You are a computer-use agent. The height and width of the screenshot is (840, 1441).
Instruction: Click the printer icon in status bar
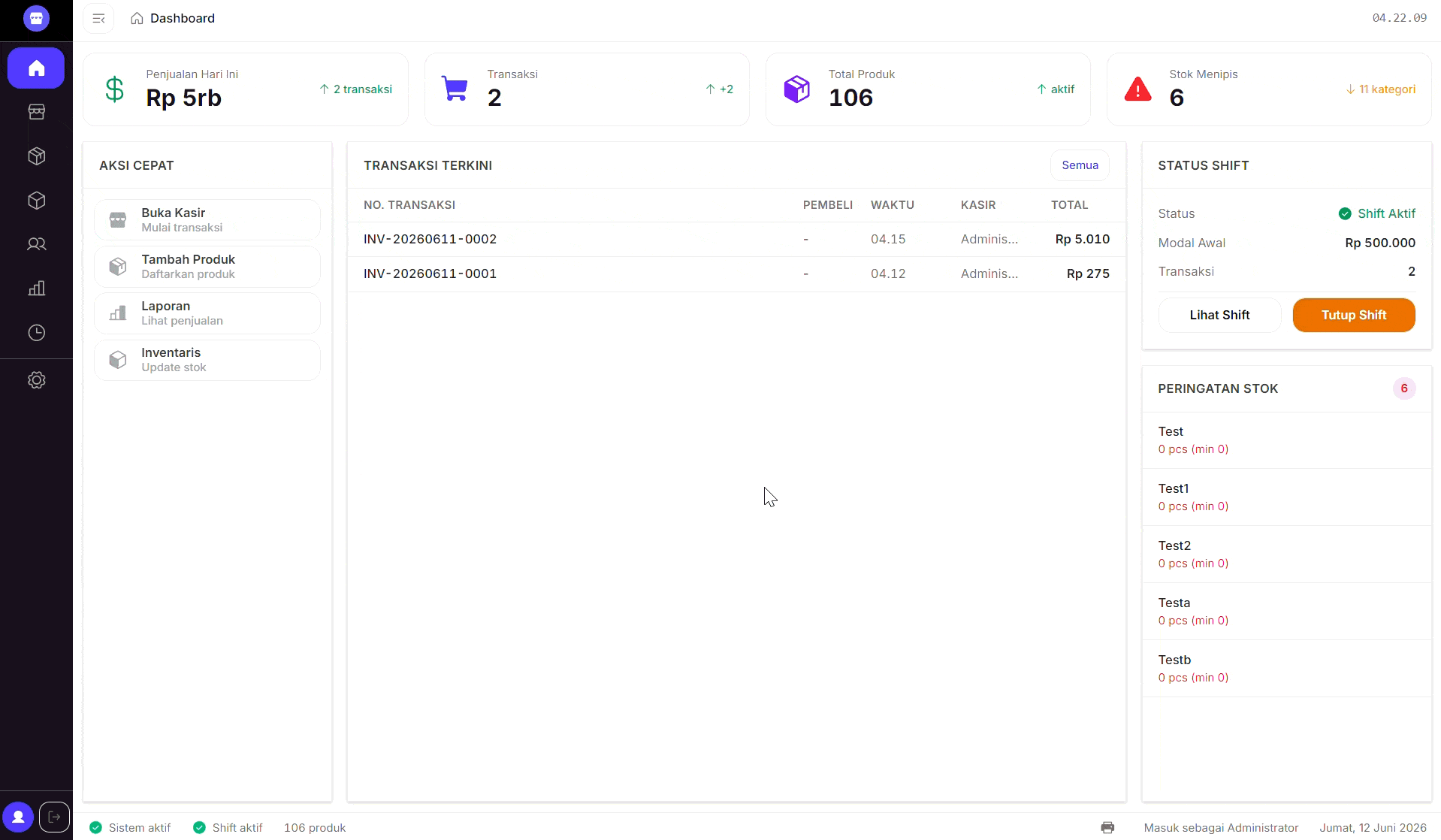point(1107,827)
